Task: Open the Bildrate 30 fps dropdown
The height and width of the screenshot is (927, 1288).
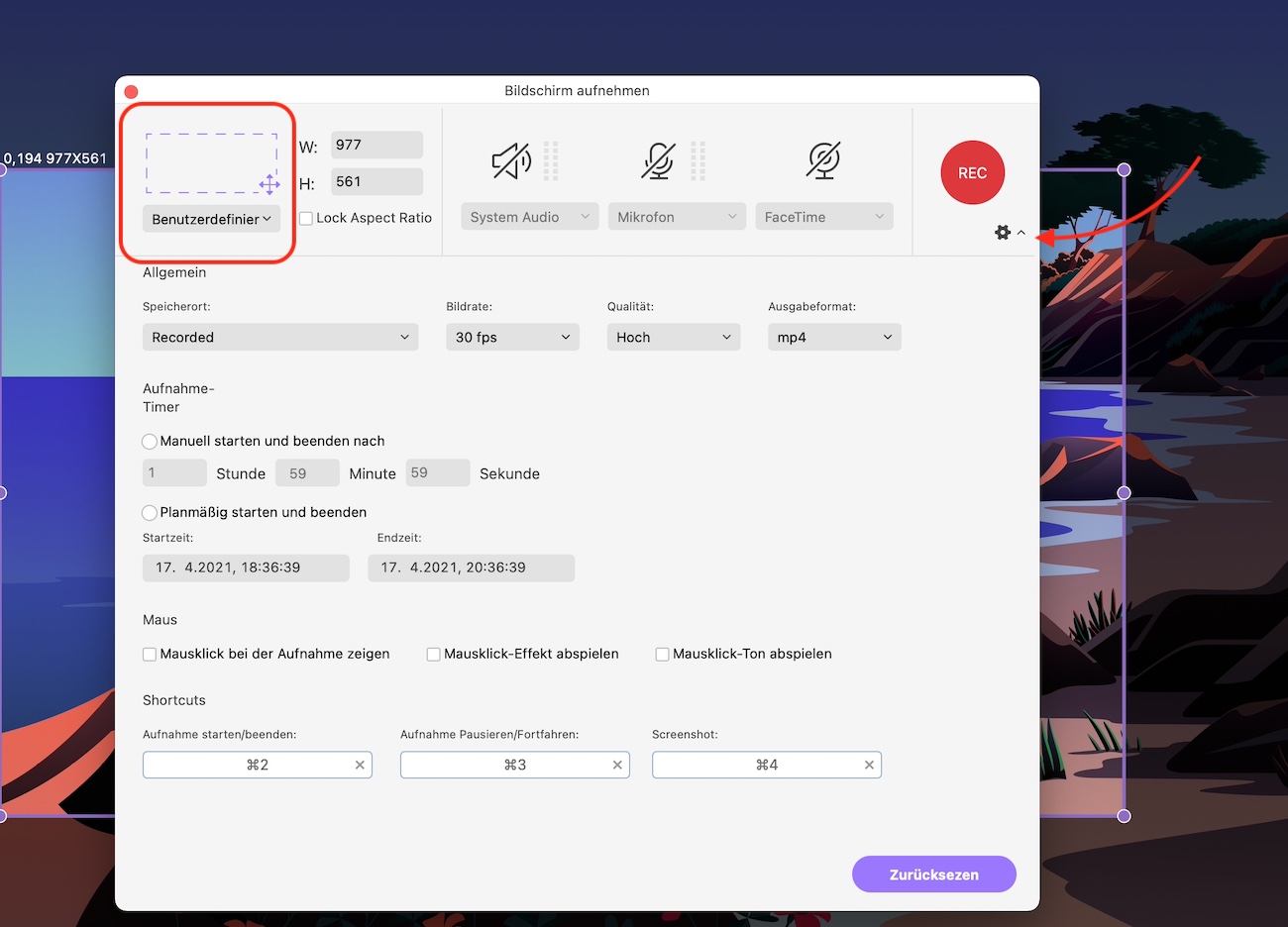Action: click(512, 337)
